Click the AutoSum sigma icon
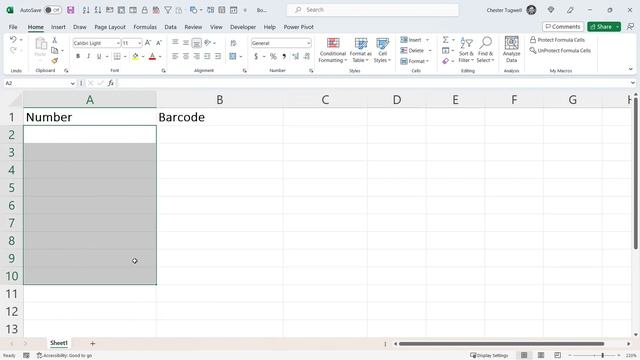This screenshot has height=360, width=640. (x=446, y=40)
